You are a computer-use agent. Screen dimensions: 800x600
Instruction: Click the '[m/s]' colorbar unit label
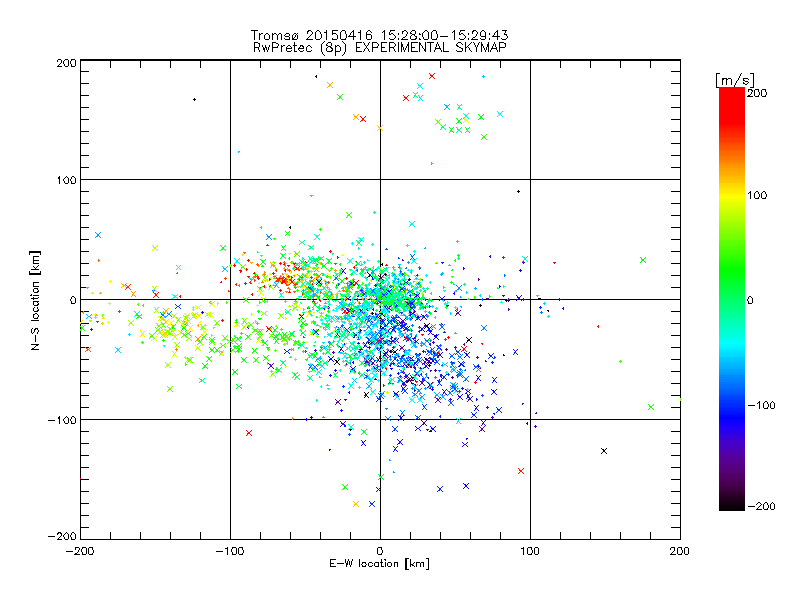[x=735, y=80]
